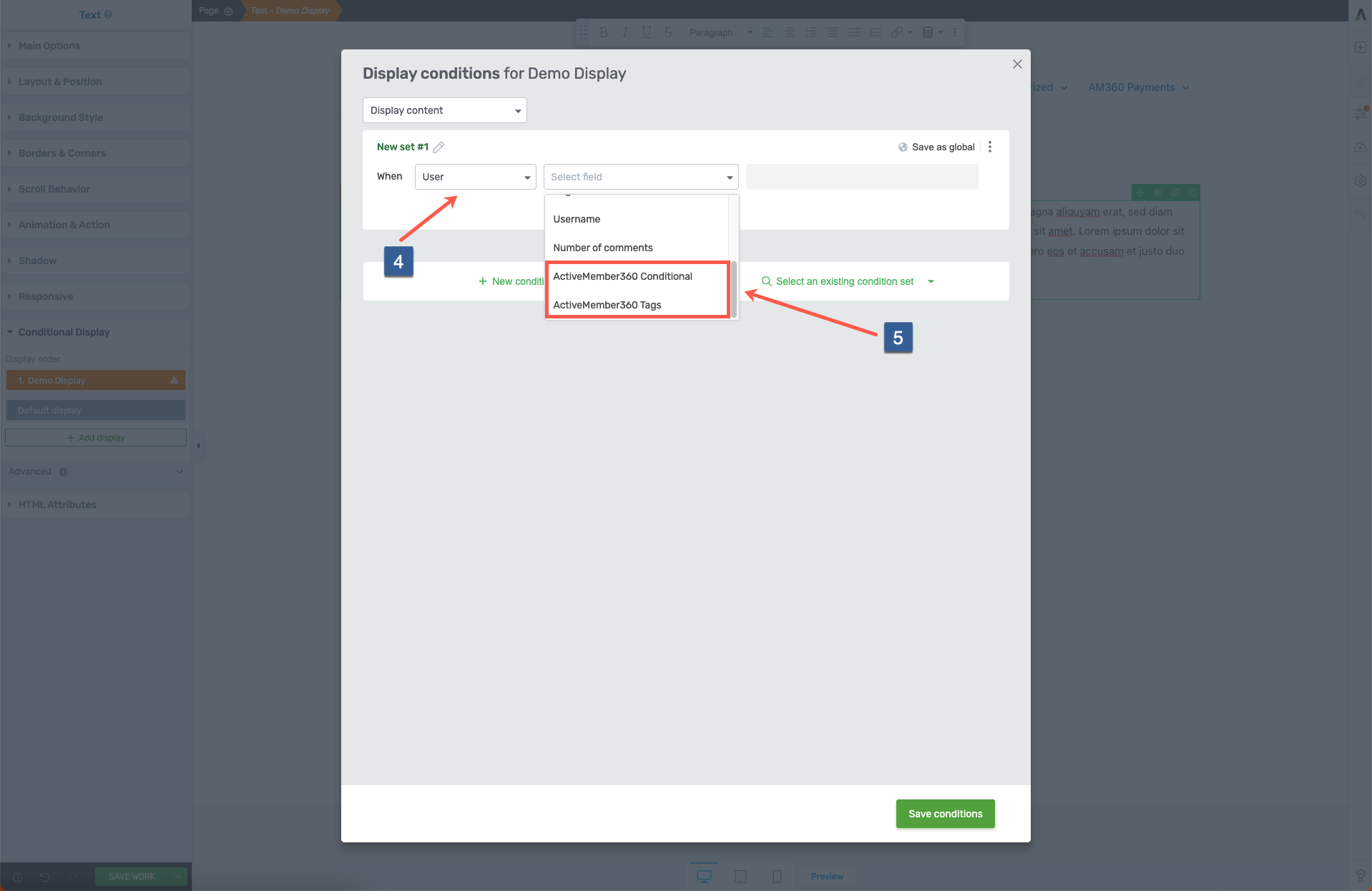Open the Display content dropdown
1372x891 pixels.
[444, 110]
